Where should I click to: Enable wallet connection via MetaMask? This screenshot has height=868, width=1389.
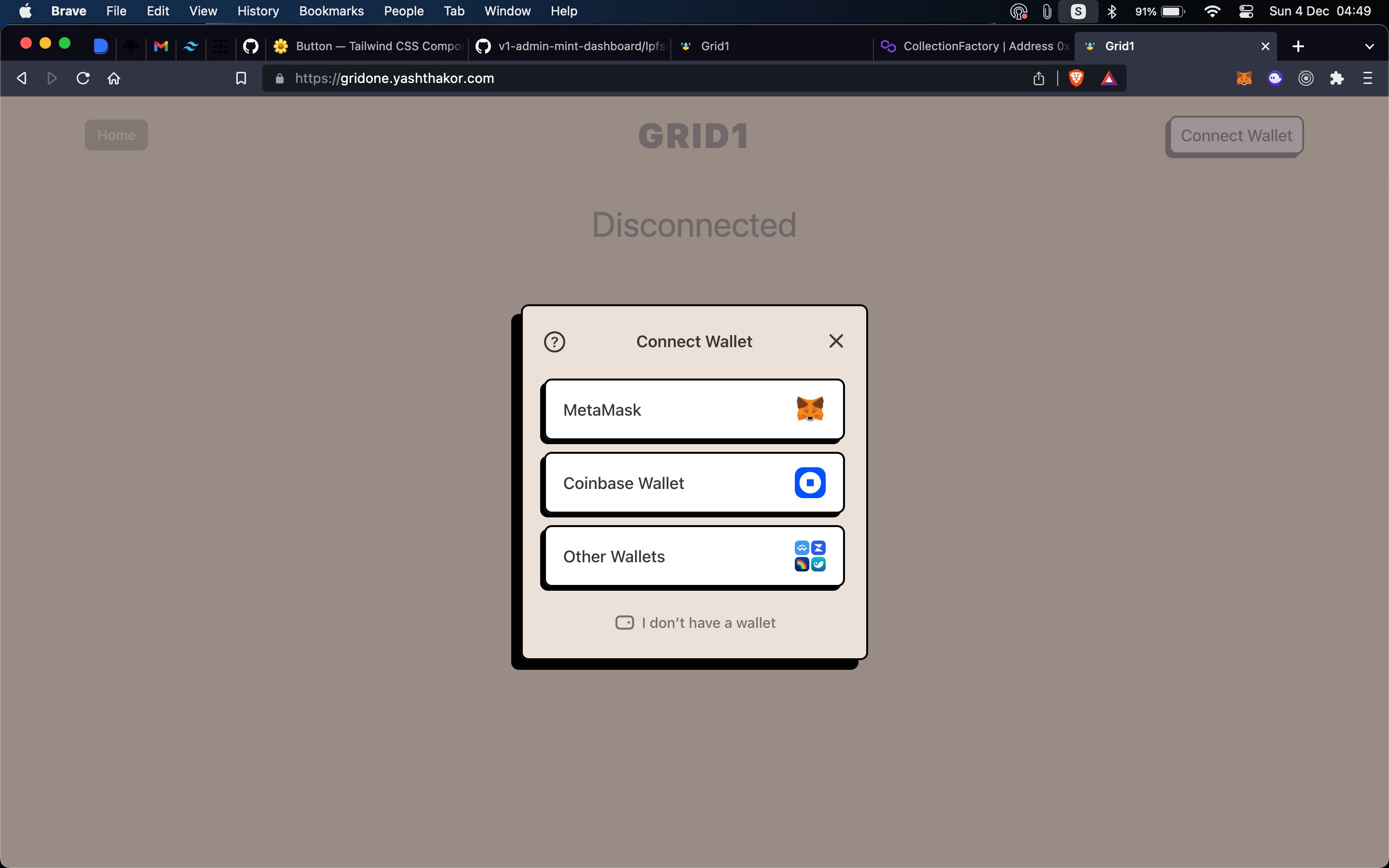click(x=694, y=409)
